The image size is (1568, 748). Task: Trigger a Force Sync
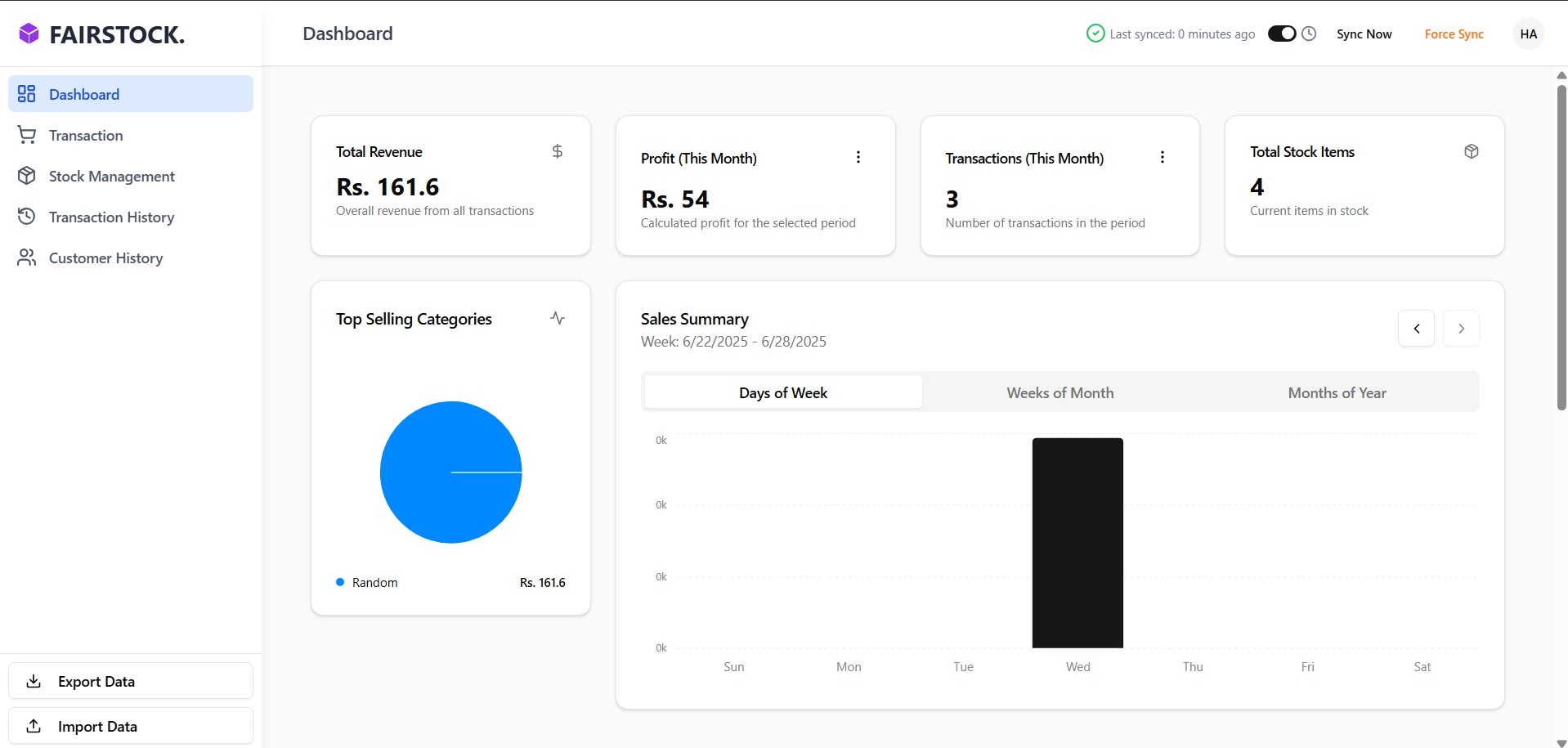tap(1454, 34)
